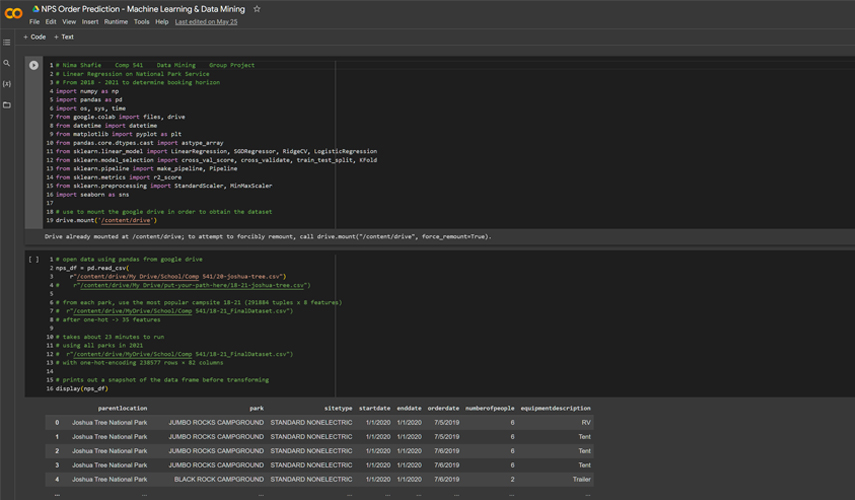Click 'STANDARD NONELECTRIC' in row 0
The image size is (855, 500).
tap(311, 423)
